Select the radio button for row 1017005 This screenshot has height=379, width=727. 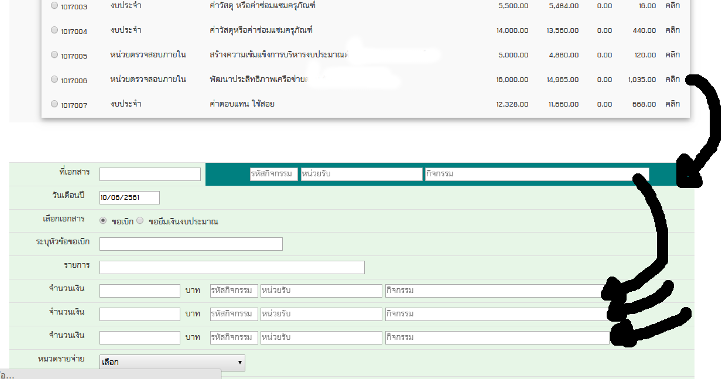[54, 55]
